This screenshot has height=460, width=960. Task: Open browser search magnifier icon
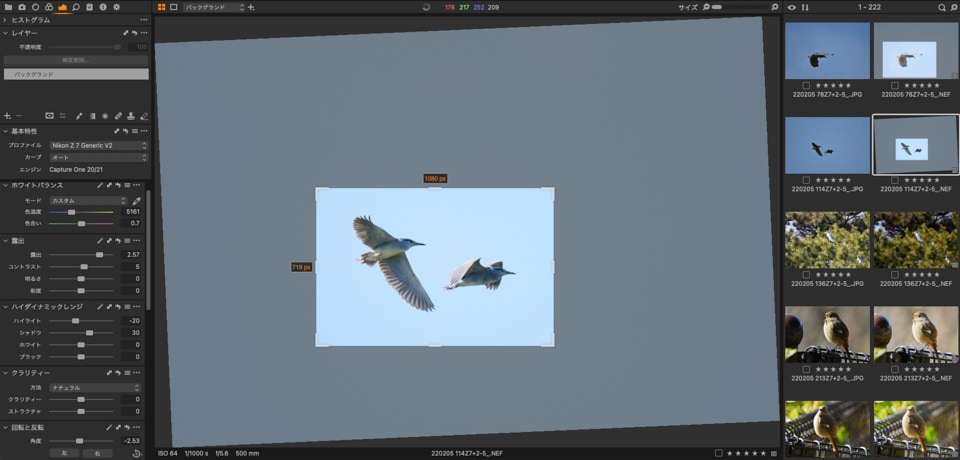click(x=942, y=7)
